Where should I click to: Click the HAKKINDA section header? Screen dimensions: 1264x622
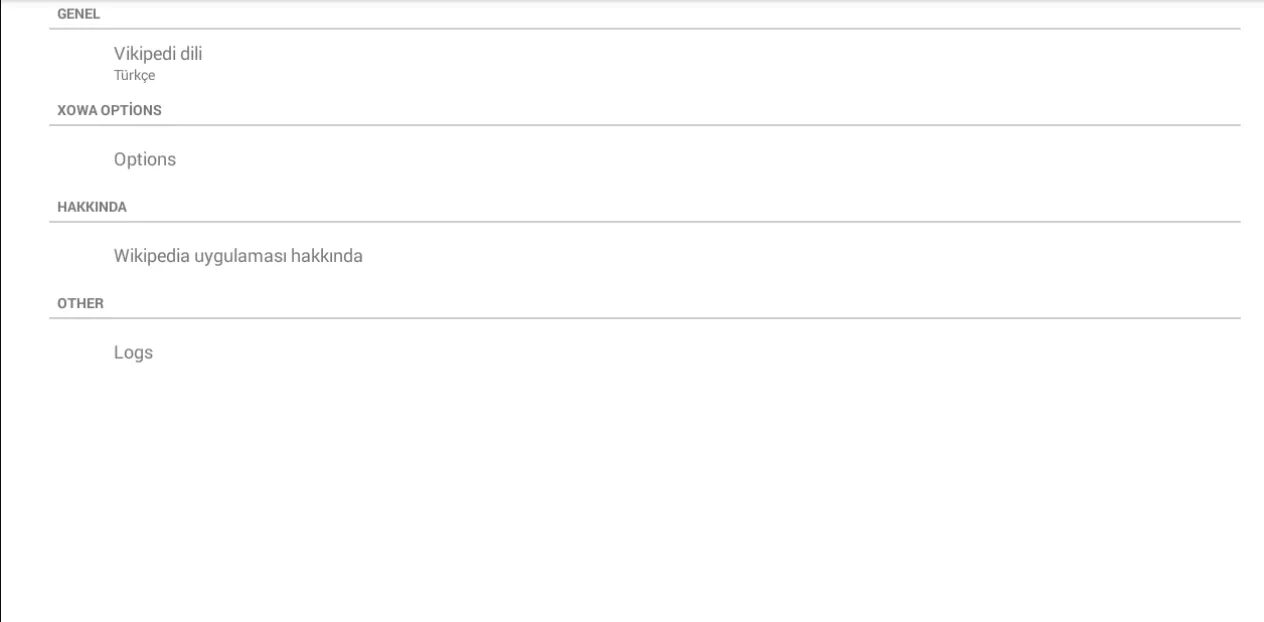tap(91, 208)
